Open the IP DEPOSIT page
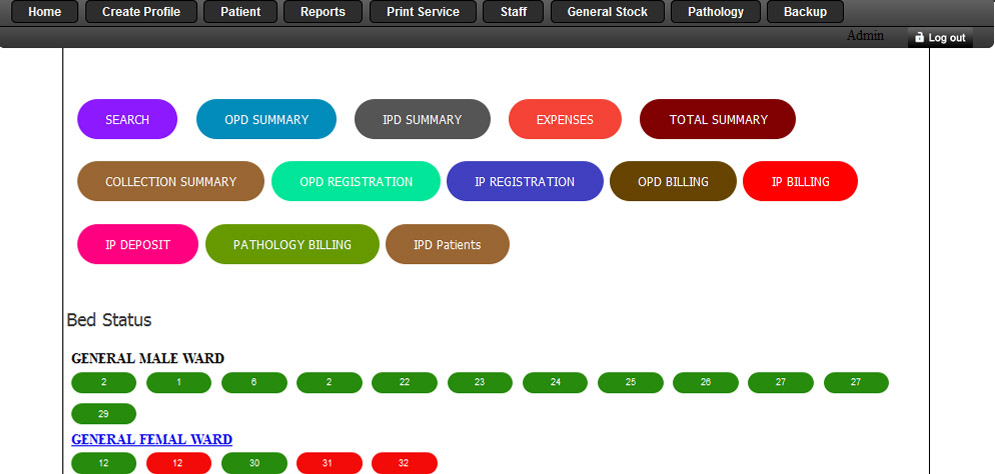 click(138, 244)
